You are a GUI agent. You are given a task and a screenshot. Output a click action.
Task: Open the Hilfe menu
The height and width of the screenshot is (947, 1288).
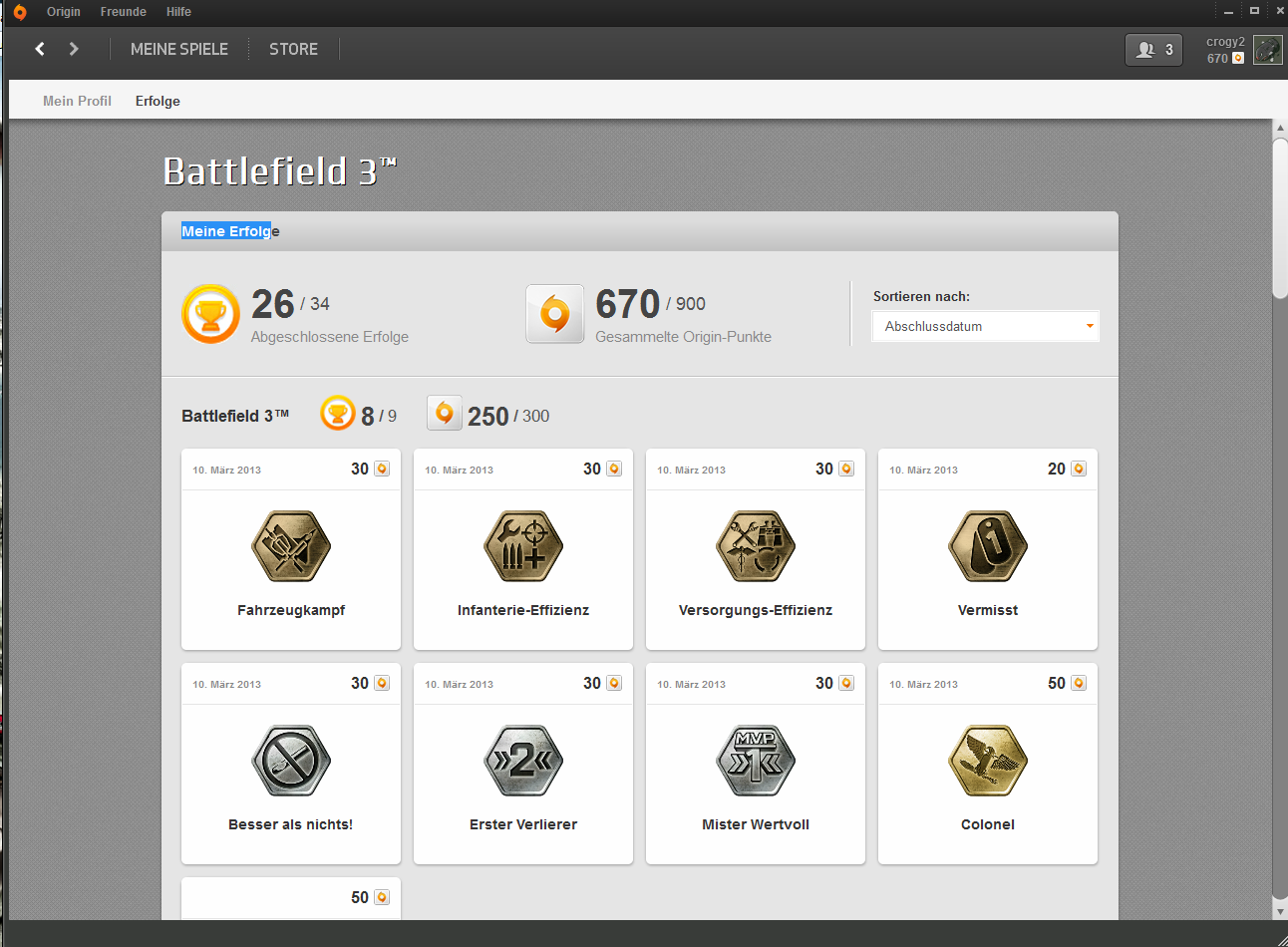[x=178, y=12]
